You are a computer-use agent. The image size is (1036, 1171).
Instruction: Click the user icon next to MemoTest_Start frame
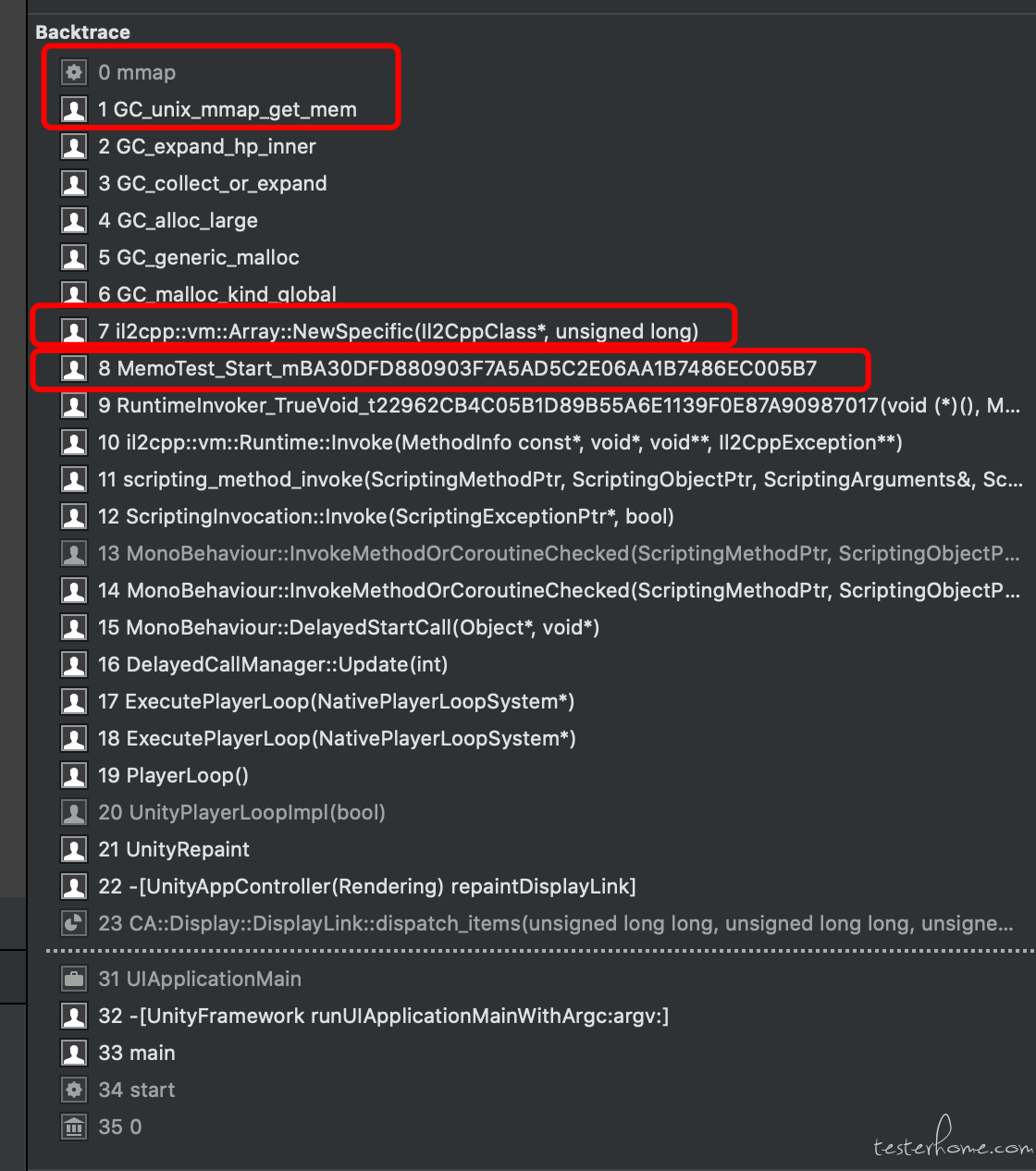[x=74, y=368]
